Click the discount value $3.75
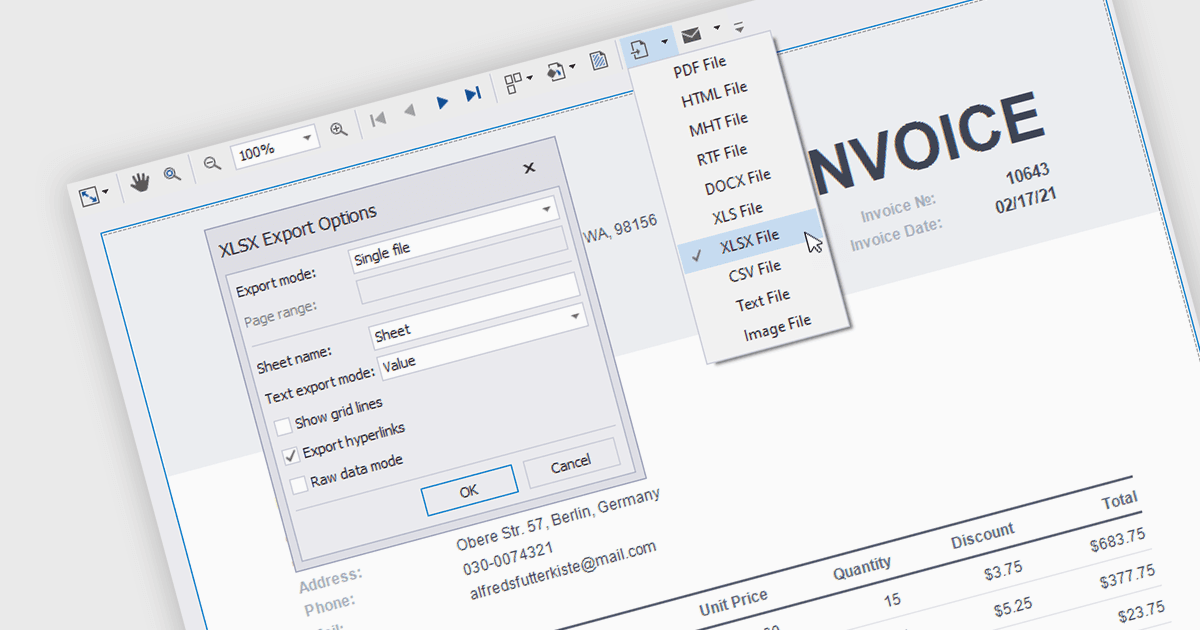Screen dimensions: 1200x630 tap(1003, 570)
